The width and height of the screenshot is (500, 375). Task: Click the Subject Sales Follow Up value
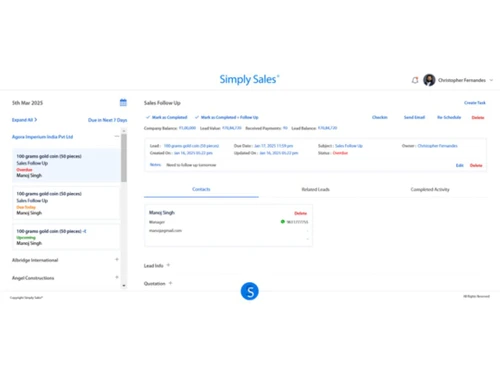point(349,146)
